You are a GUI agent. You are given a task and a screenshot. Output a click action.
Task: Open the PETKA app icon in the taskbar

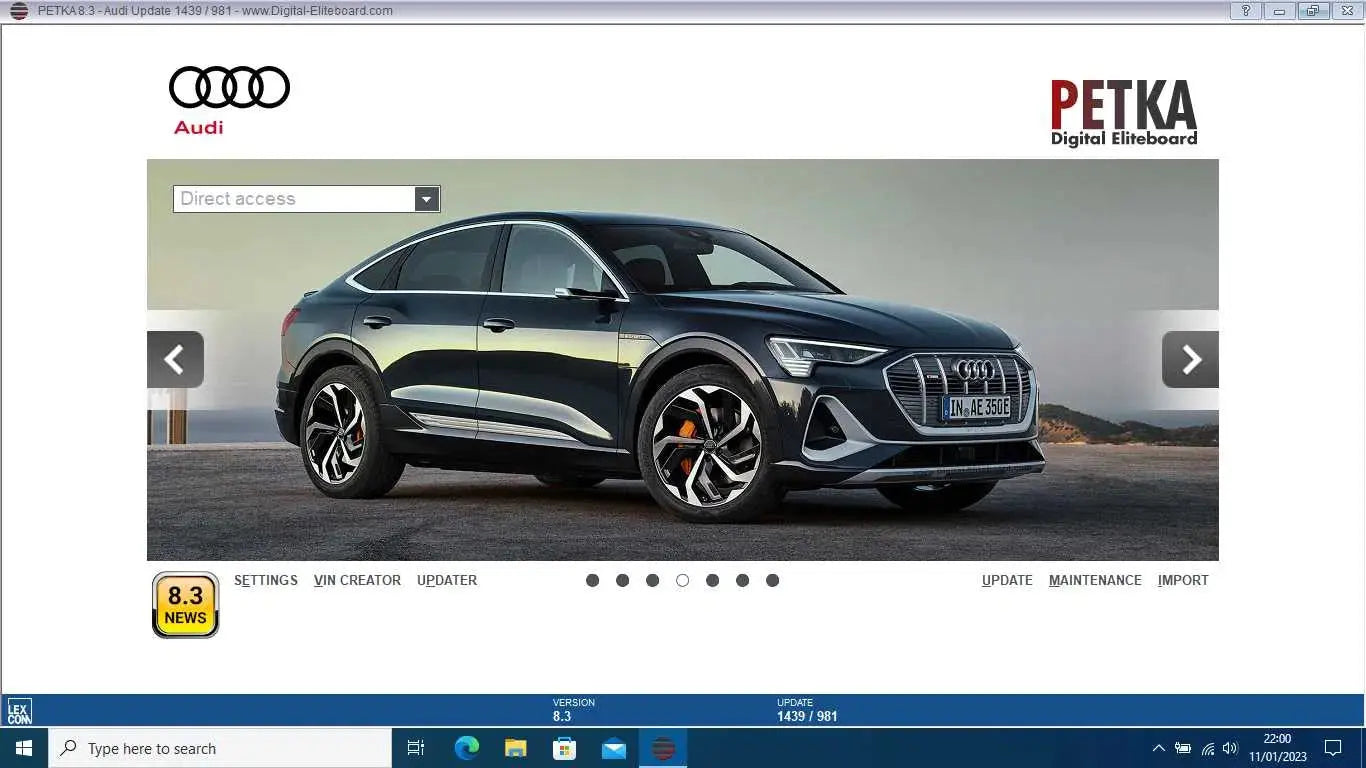click(x=663, y=747)
